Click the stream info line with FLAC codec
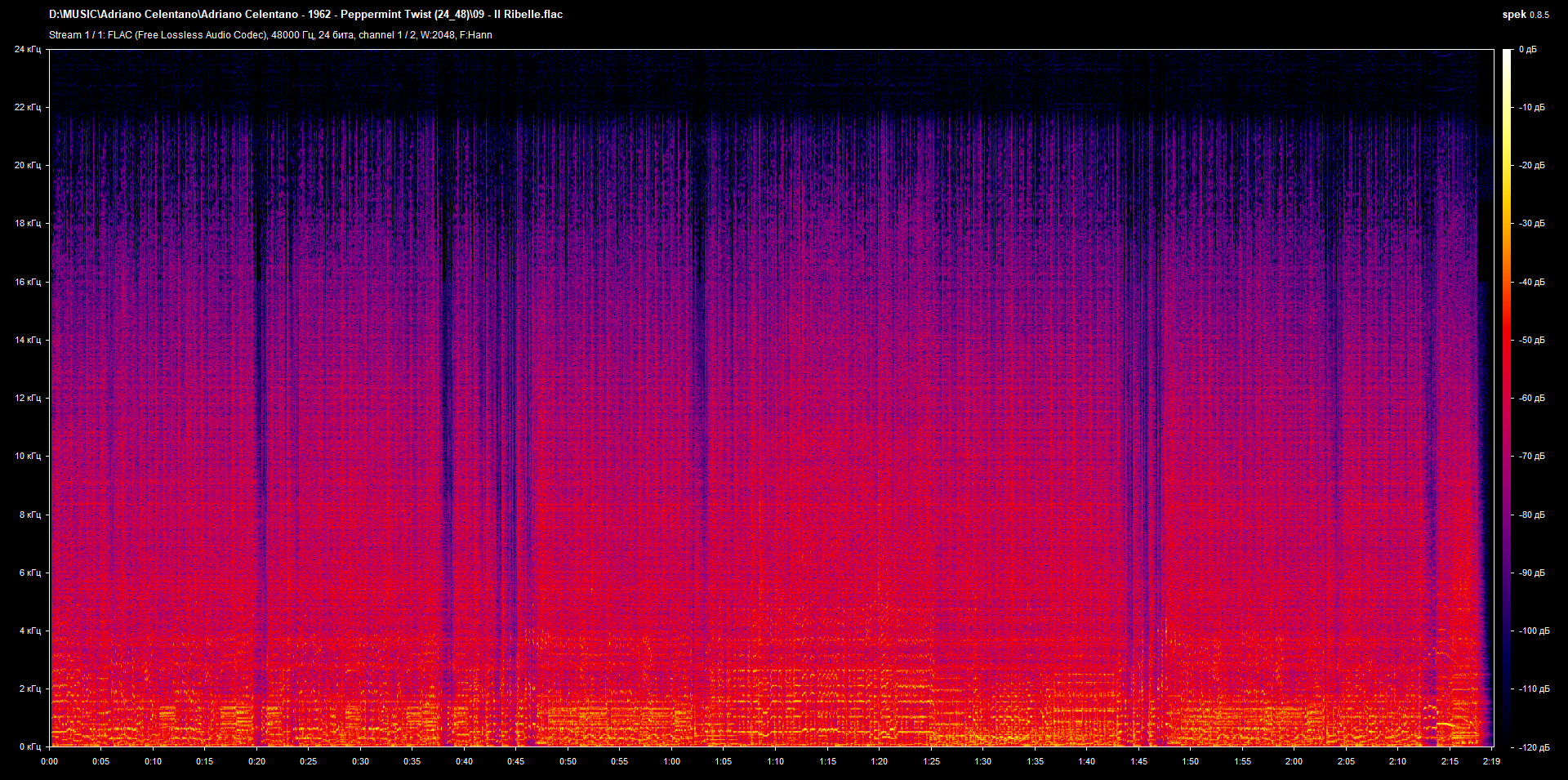1568x780 pixels. pyautogui.click(x=270, y=34)
